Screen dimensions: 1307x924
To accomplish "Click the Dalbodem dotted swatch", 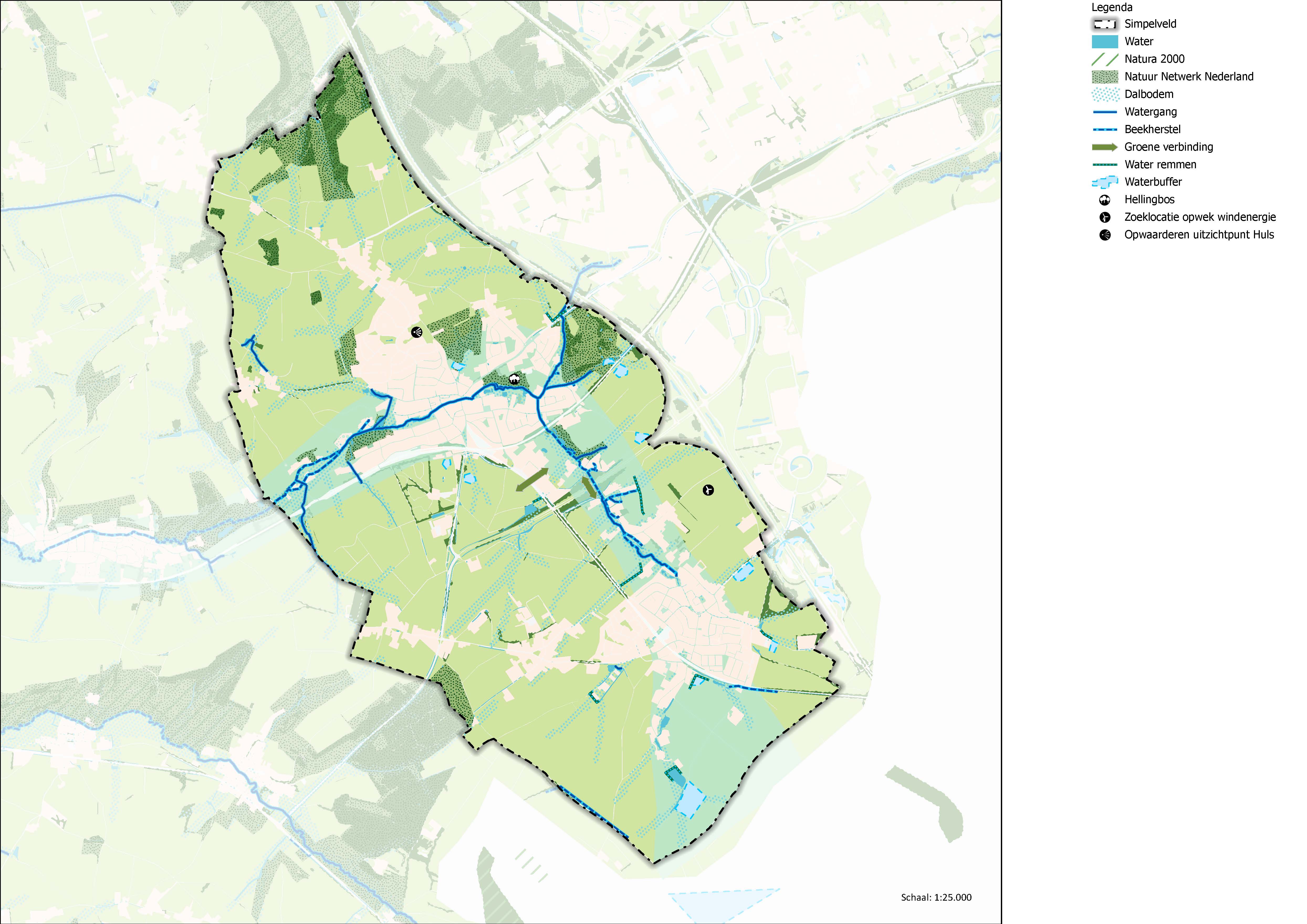I will (1104, 94).
